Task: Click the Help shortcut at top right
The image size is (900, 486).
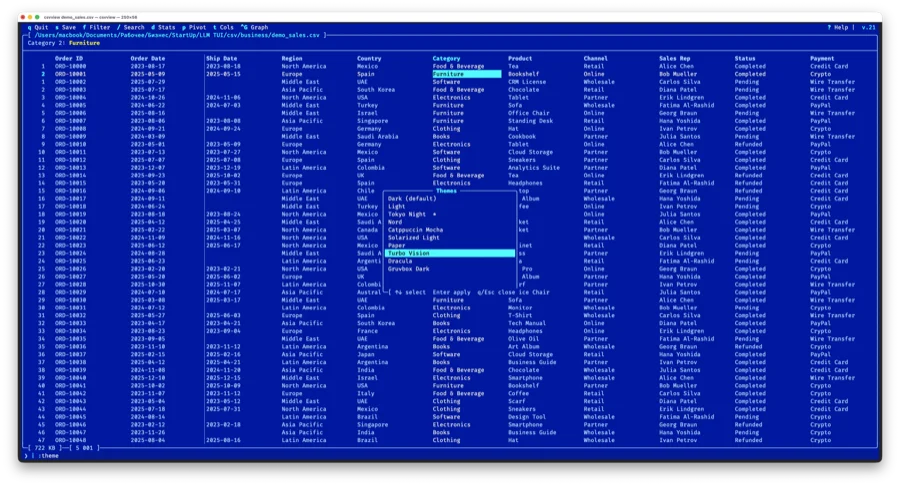Action: [839, 27]
